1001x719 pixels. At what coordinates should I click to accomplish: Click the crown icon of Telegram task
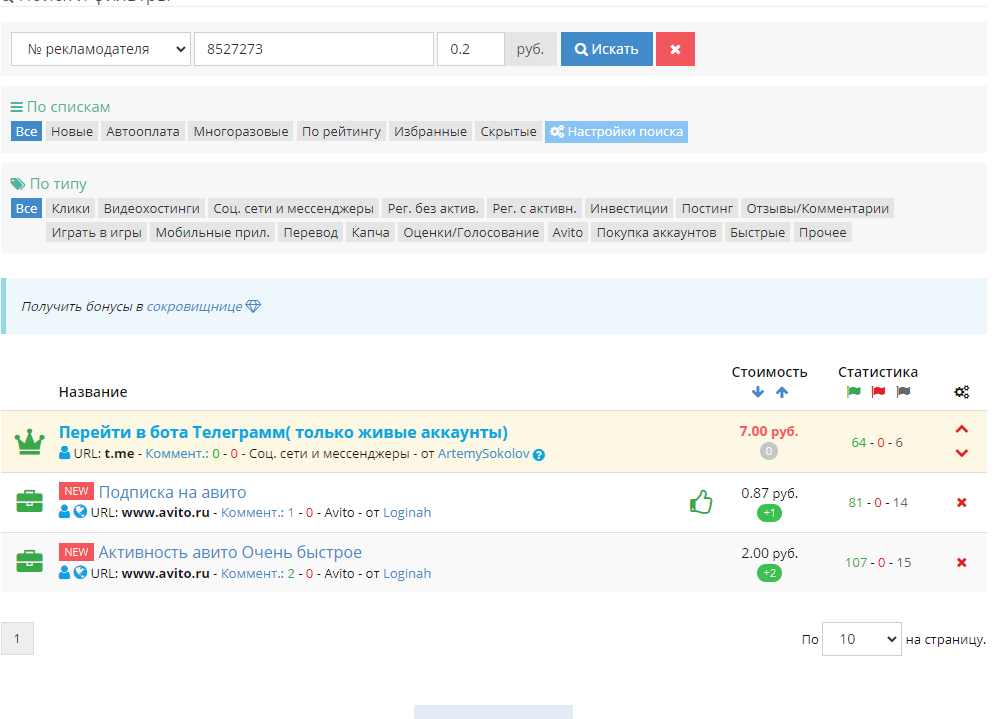[x=29, y=441]
